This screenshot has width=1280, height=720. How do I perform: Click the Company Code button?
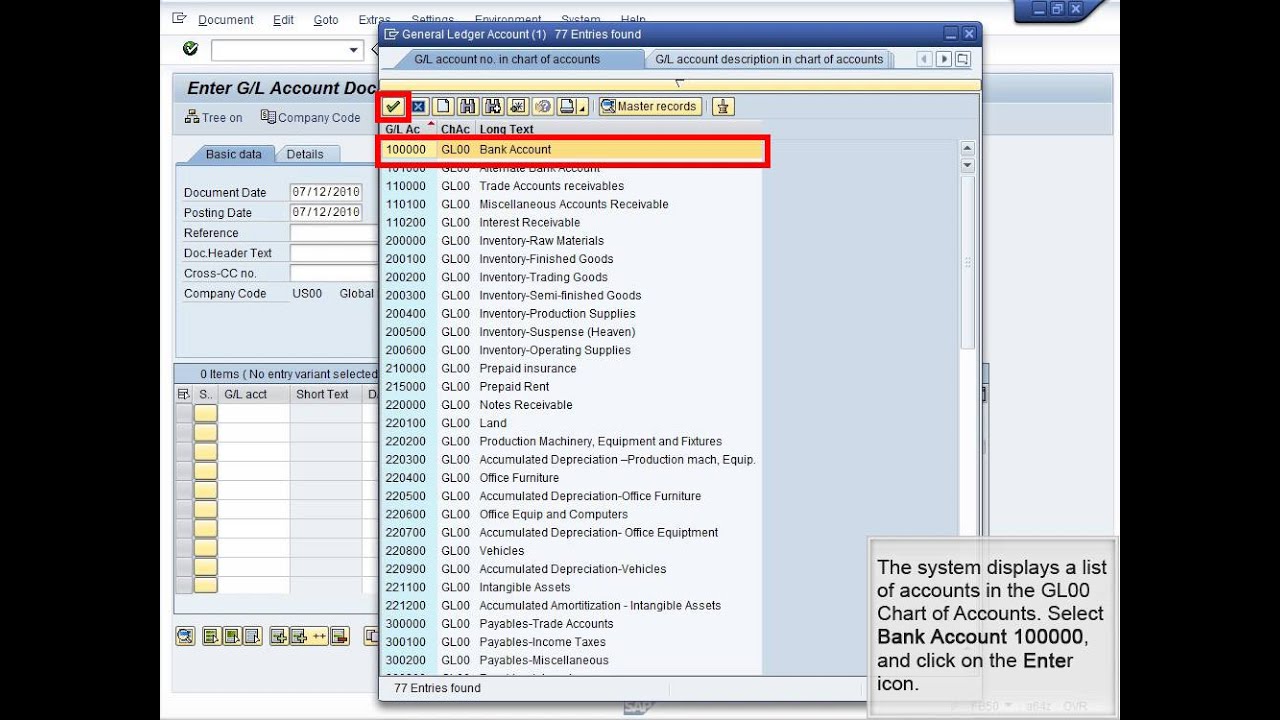(x=310, y=117)
